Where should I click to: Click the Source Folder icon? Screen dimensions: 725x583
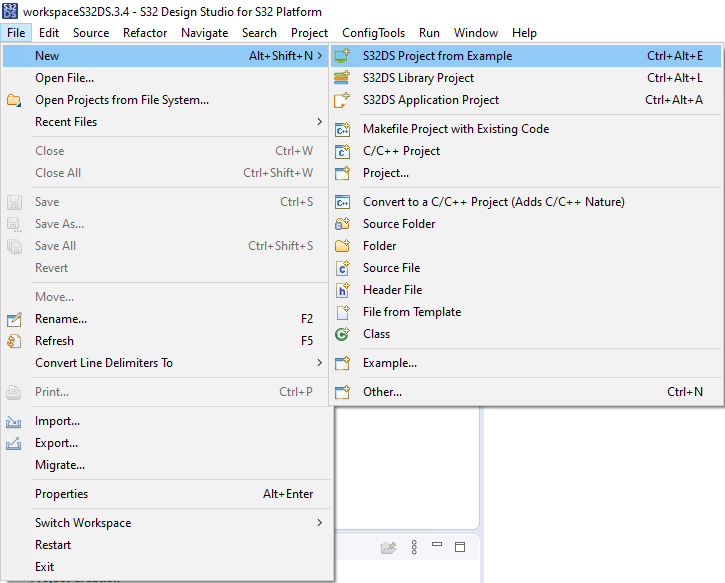[342, 224]
